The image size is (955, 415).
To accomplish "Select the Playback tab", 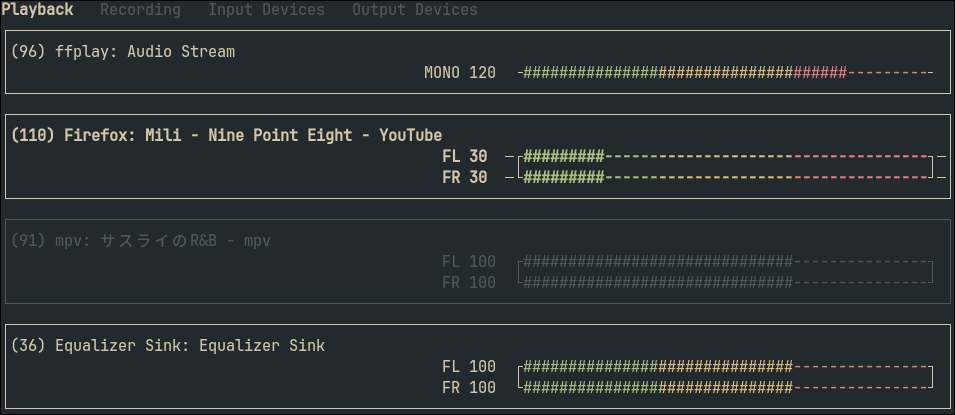I will [37, 10].
